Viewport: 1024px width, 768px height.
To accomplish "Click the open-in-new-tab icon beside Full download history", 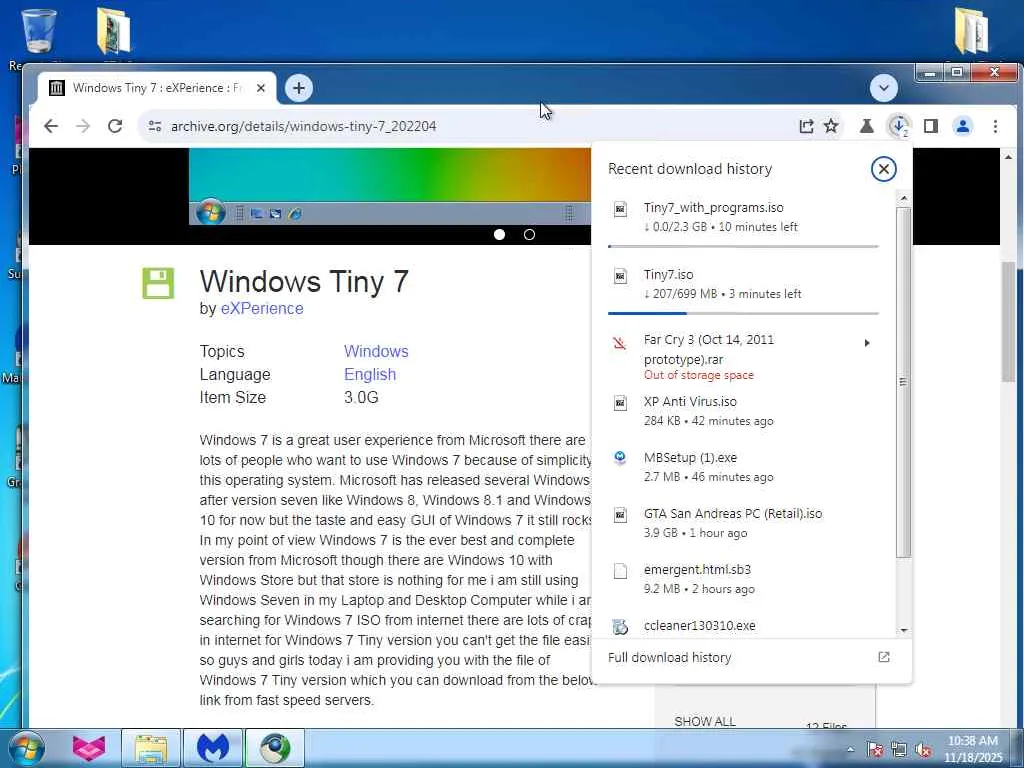I will tap(884, 657).
